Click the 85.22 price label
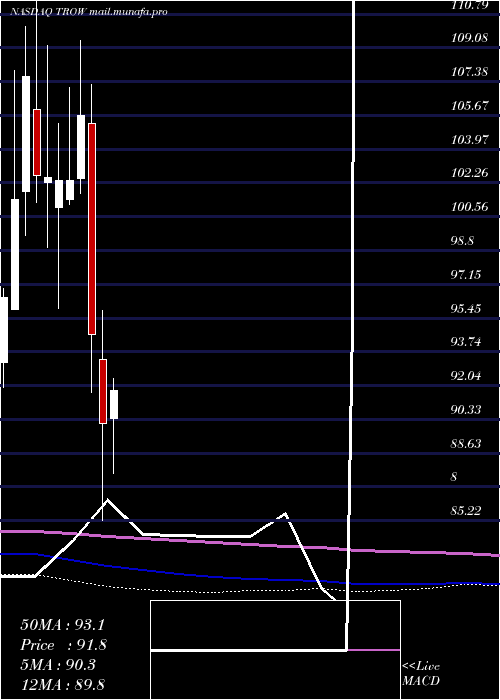 466,511
